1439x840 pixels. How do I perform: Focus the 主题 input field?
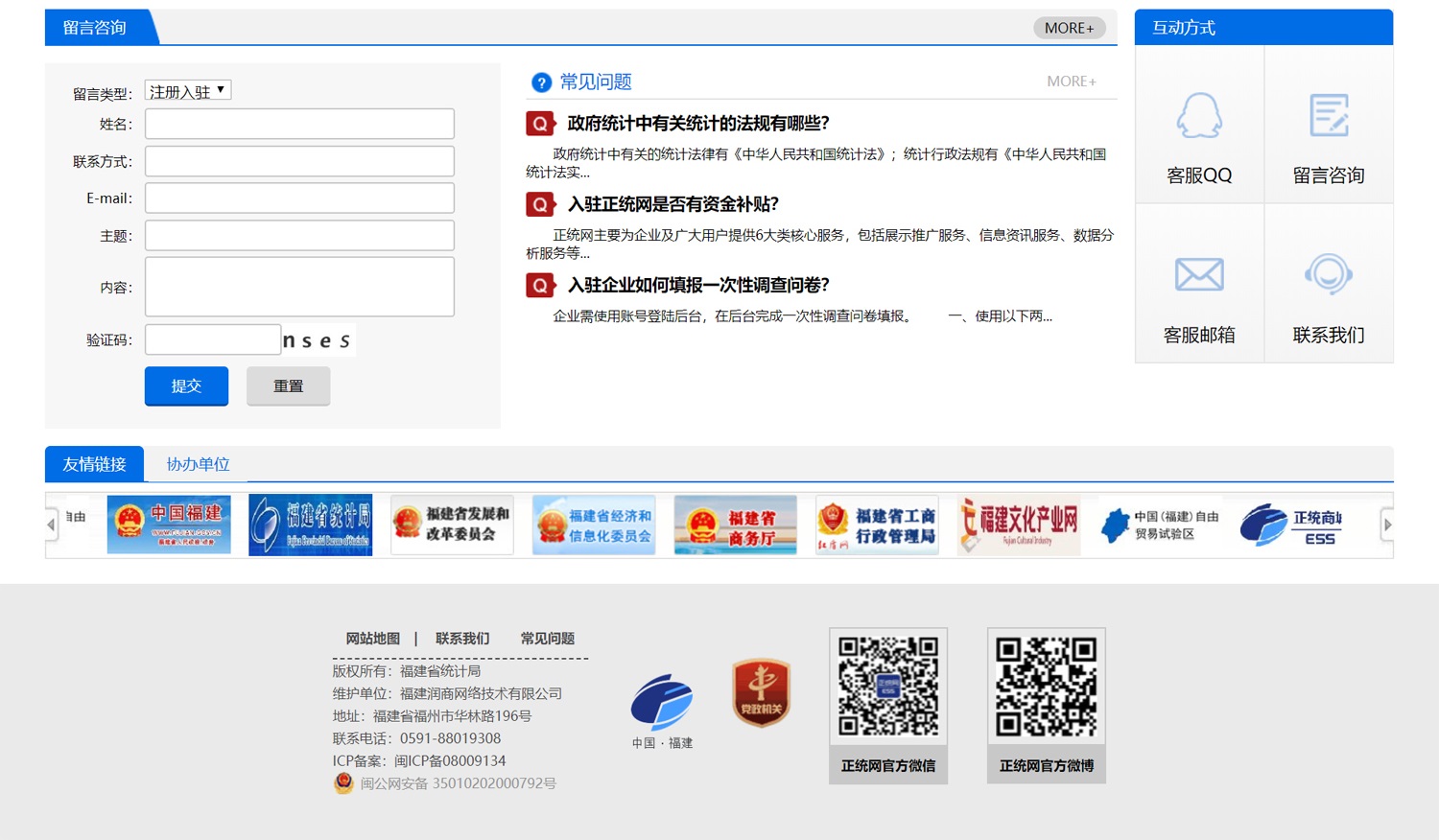(299, 236)
